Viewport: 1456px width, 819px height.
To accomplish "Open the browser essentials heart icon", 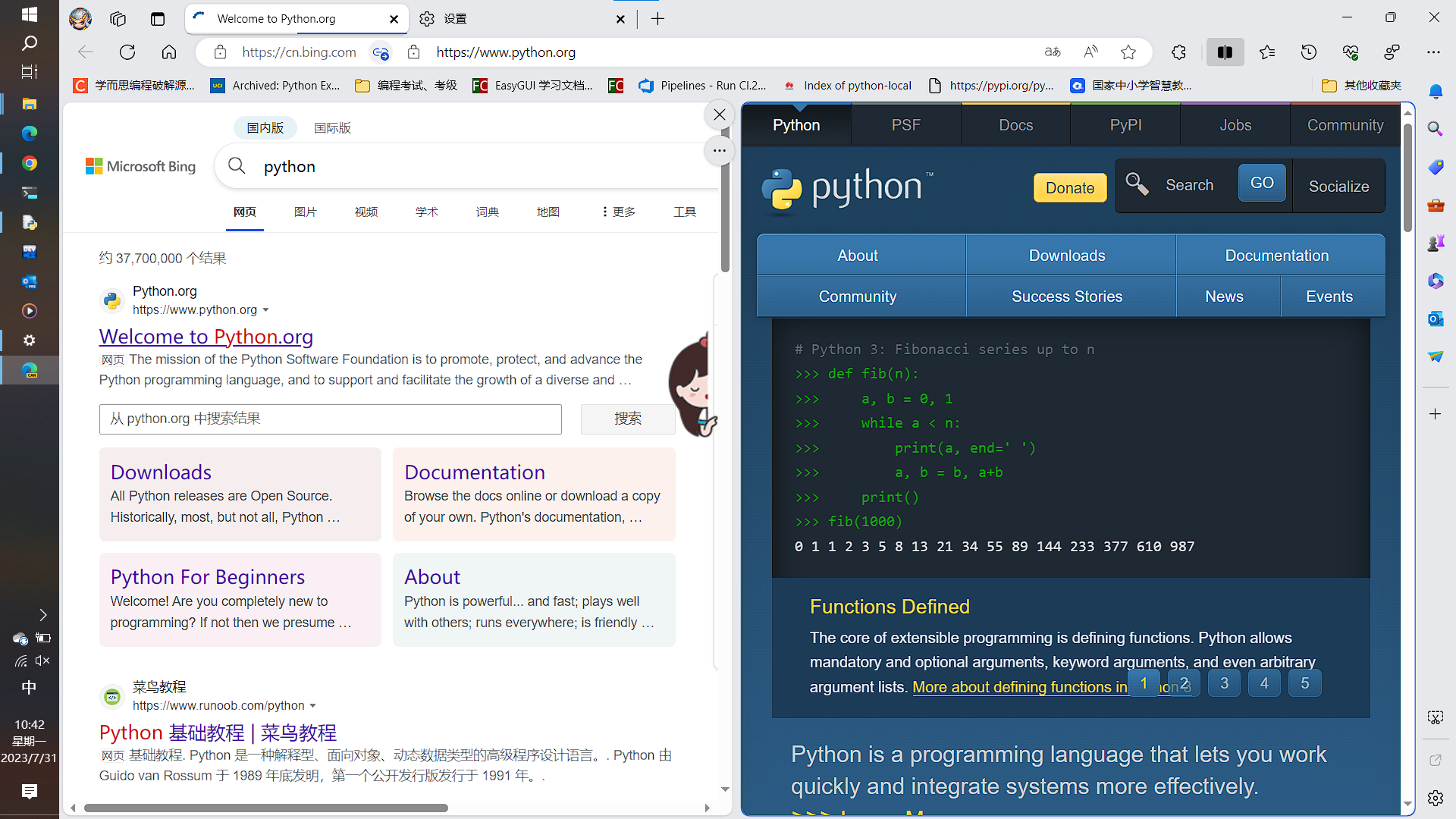I will point(1351,52).
